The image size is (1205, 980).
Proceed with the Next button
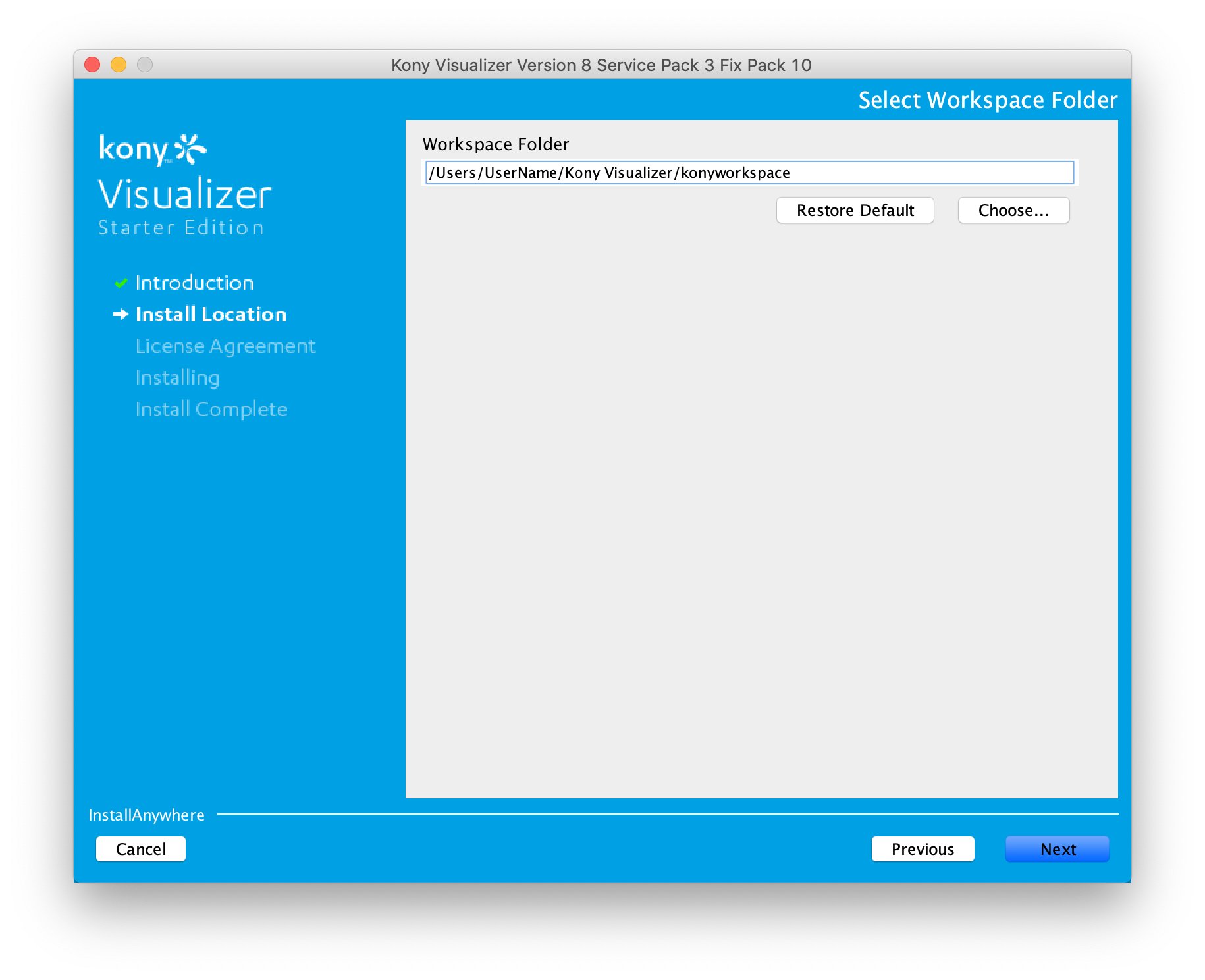[x=1058, y=849]
